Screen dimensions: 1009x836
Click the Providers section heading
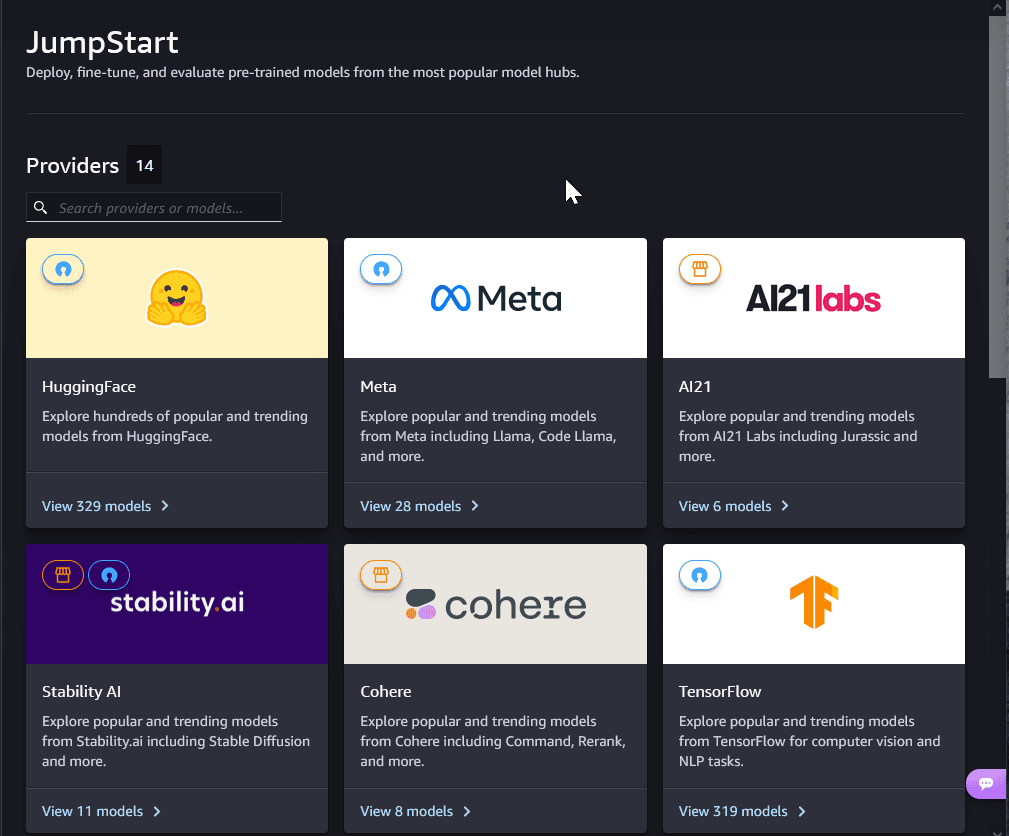pos(72,165)
